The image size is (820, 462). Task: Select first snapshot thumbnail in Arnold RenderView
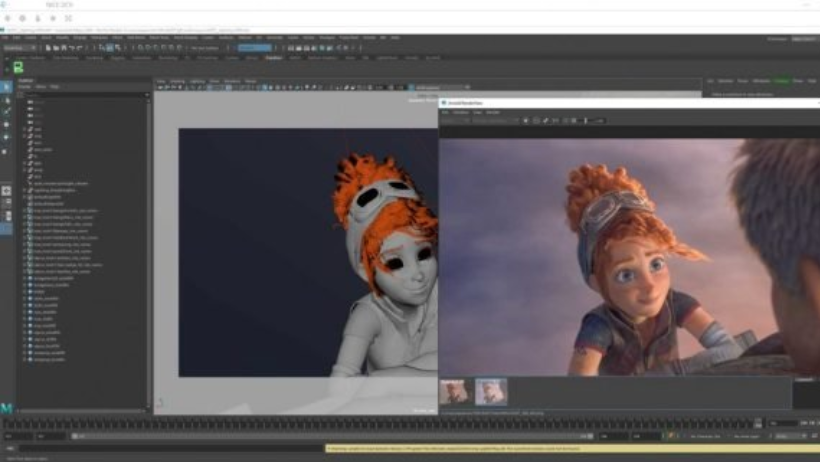pos(454,392)
